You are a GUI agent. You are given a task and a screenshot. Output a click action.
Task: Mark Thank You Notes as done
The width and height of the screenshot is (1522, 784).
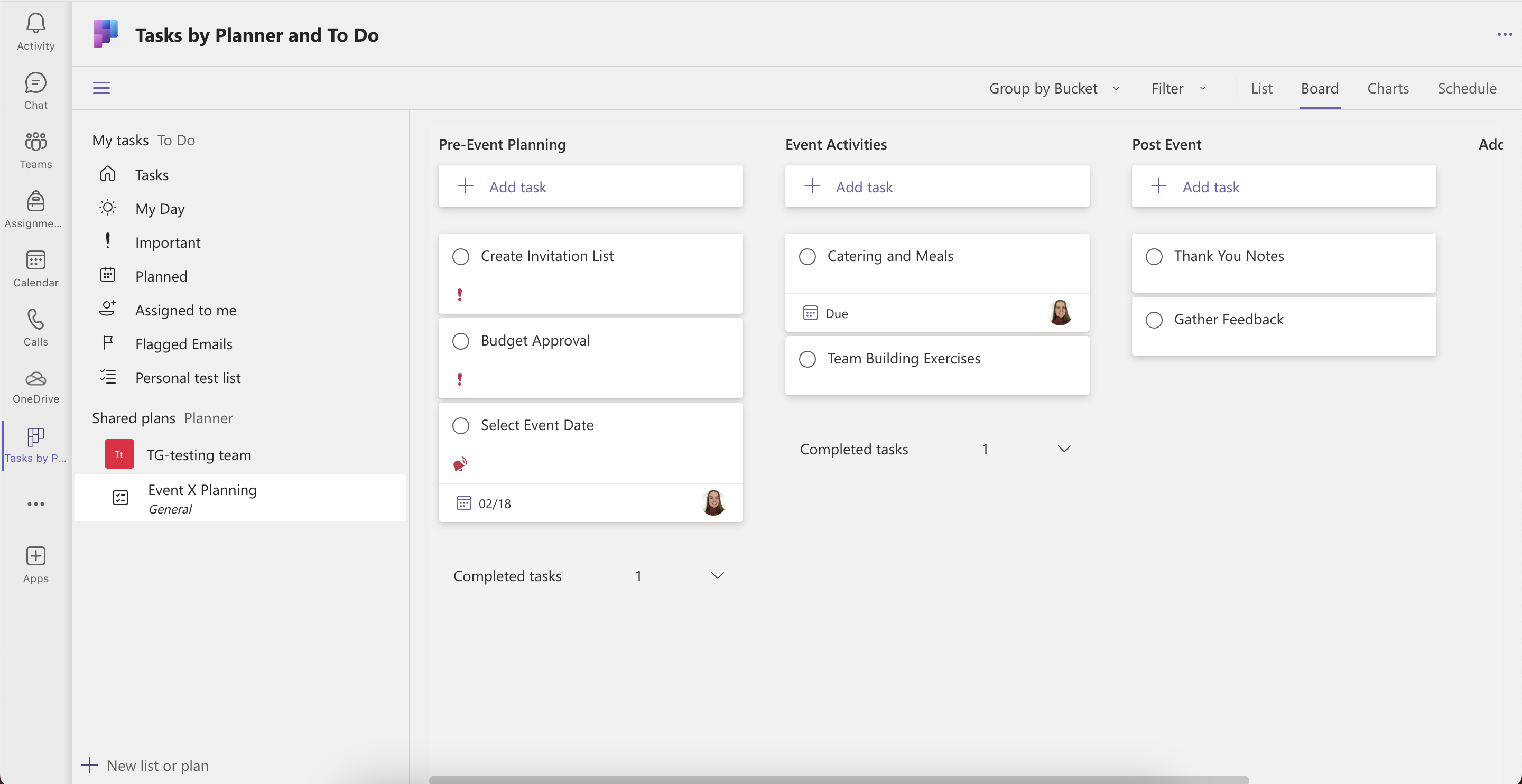coord(1155,256)
